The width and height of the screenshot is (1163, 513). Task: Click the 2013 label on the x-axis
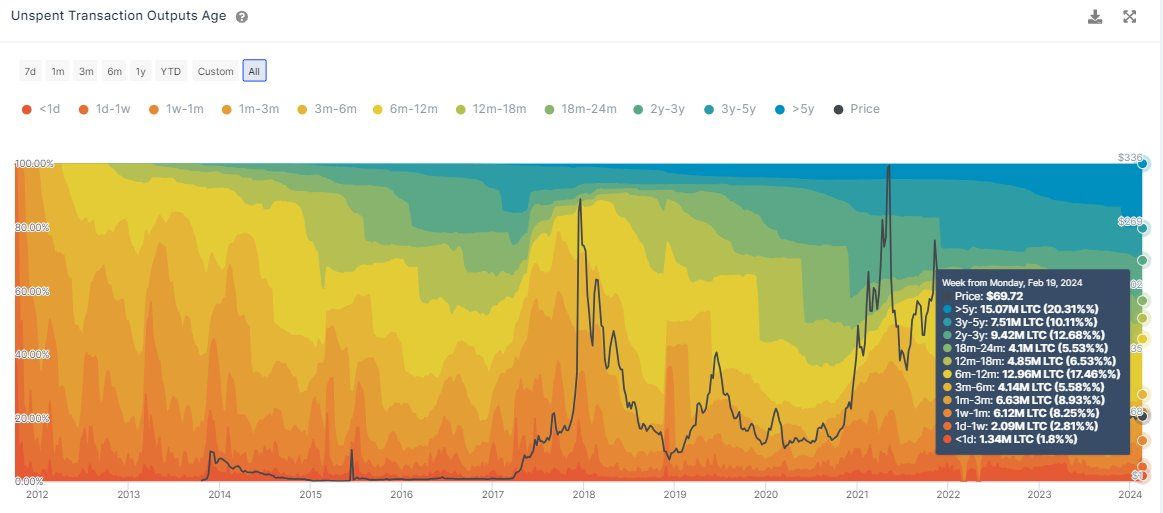(x=128, y=494)
